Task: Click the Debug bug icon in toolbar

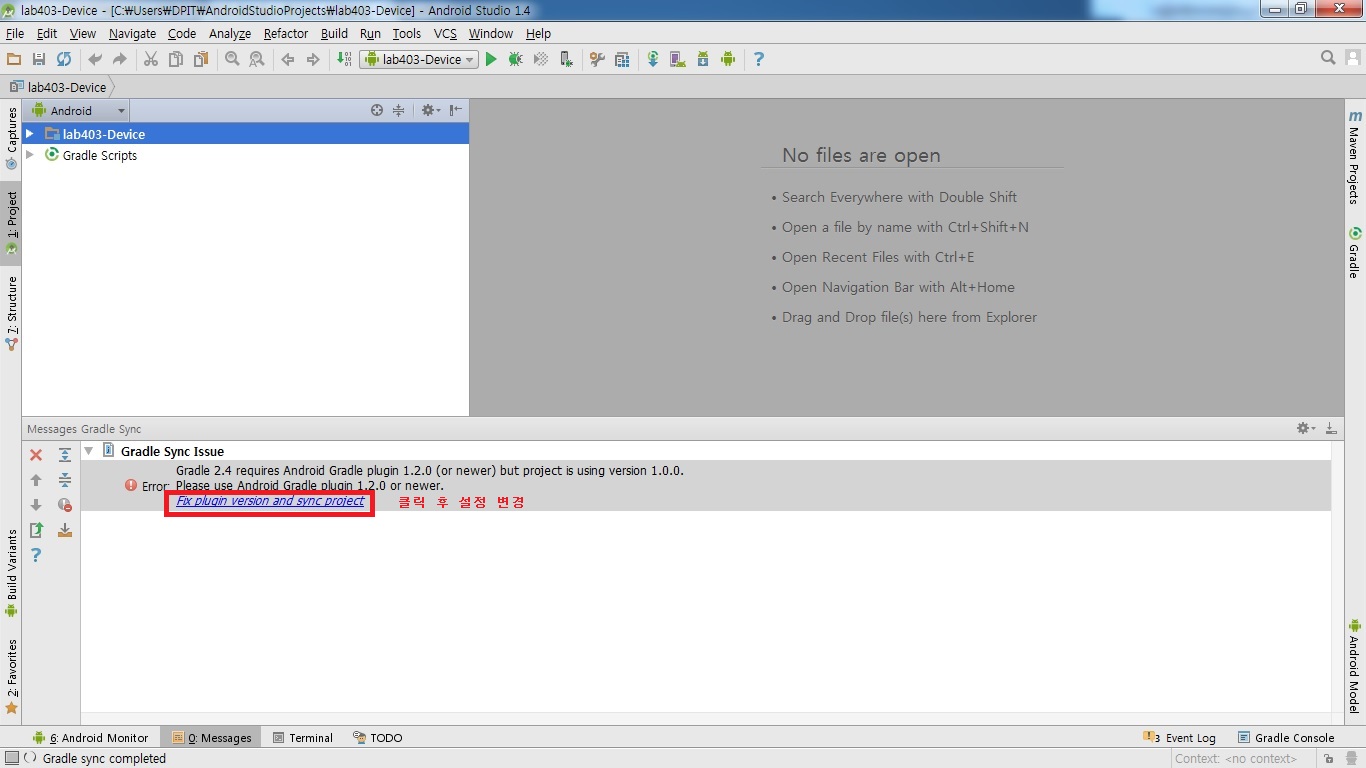Action: click(x=515, y=60)
